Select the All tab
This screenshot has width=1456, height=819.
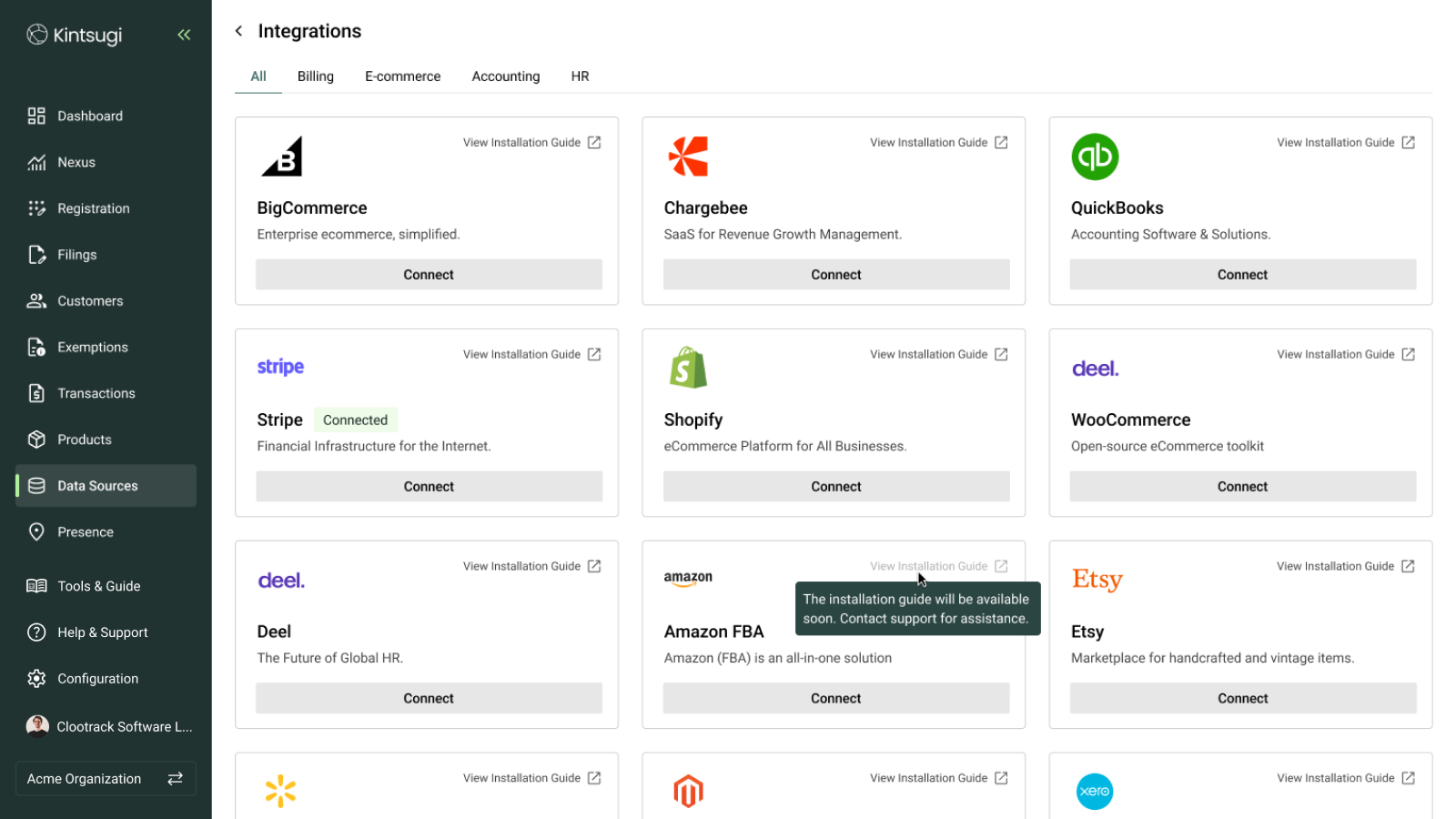tap(258, 76)
